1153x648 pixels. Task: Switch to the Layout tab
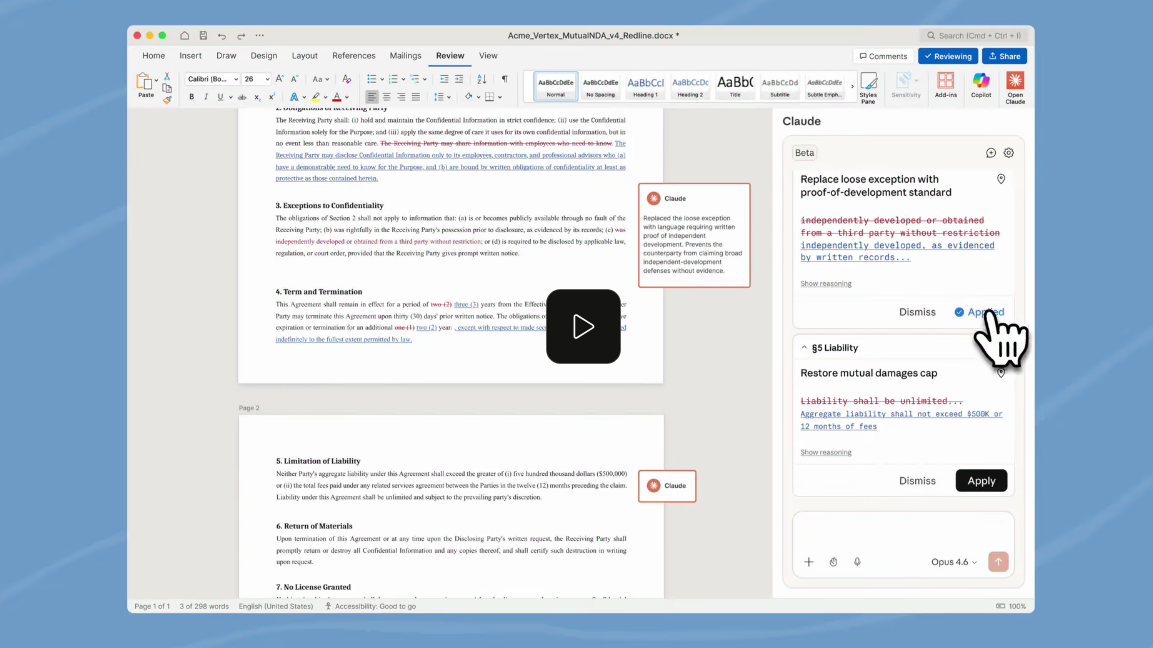click(x=304, y=56)
